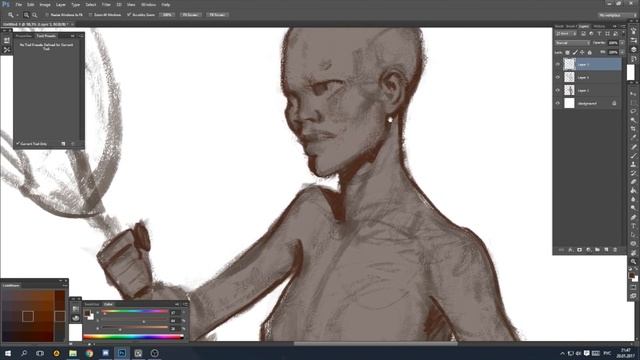
Task: Toggle lock image pixels brush icon
Action: click(x=575, y=52)
